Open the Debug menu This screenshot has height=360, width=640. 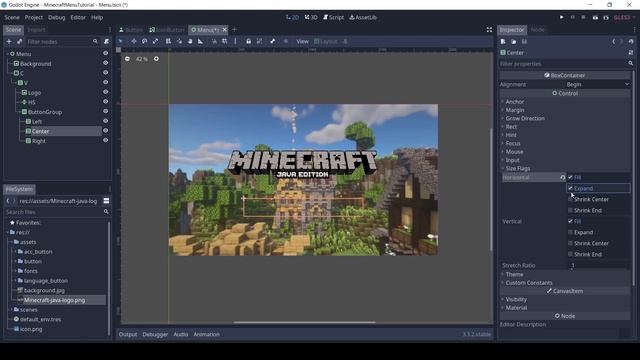(56, 17)
